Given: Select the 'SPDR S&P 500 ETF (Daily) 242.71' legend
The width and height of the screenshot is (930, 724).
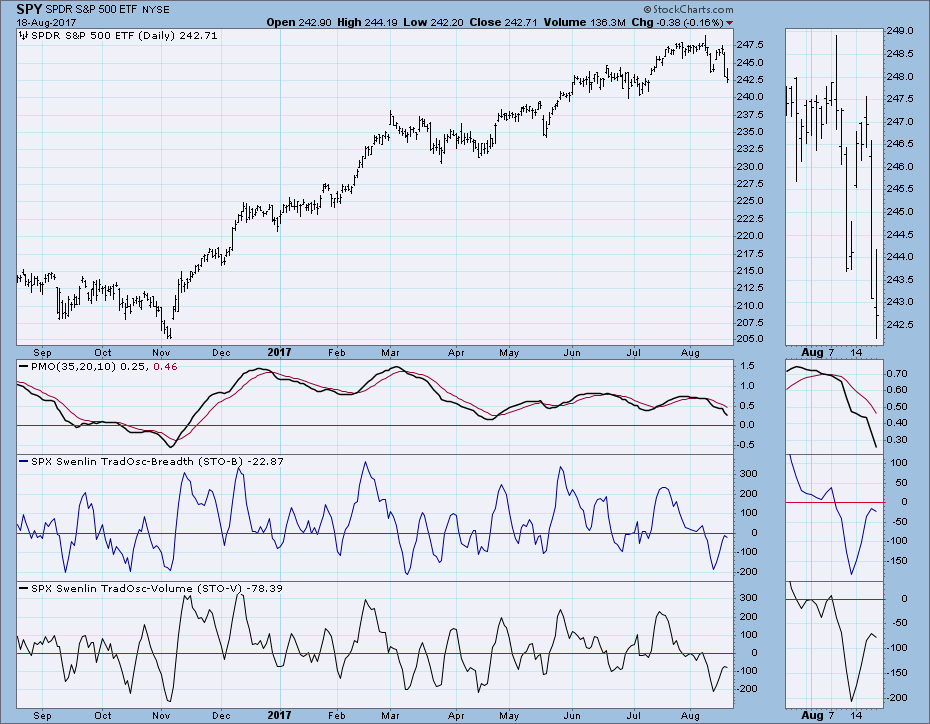Looking at the screenshot, I should coord(124,36).
